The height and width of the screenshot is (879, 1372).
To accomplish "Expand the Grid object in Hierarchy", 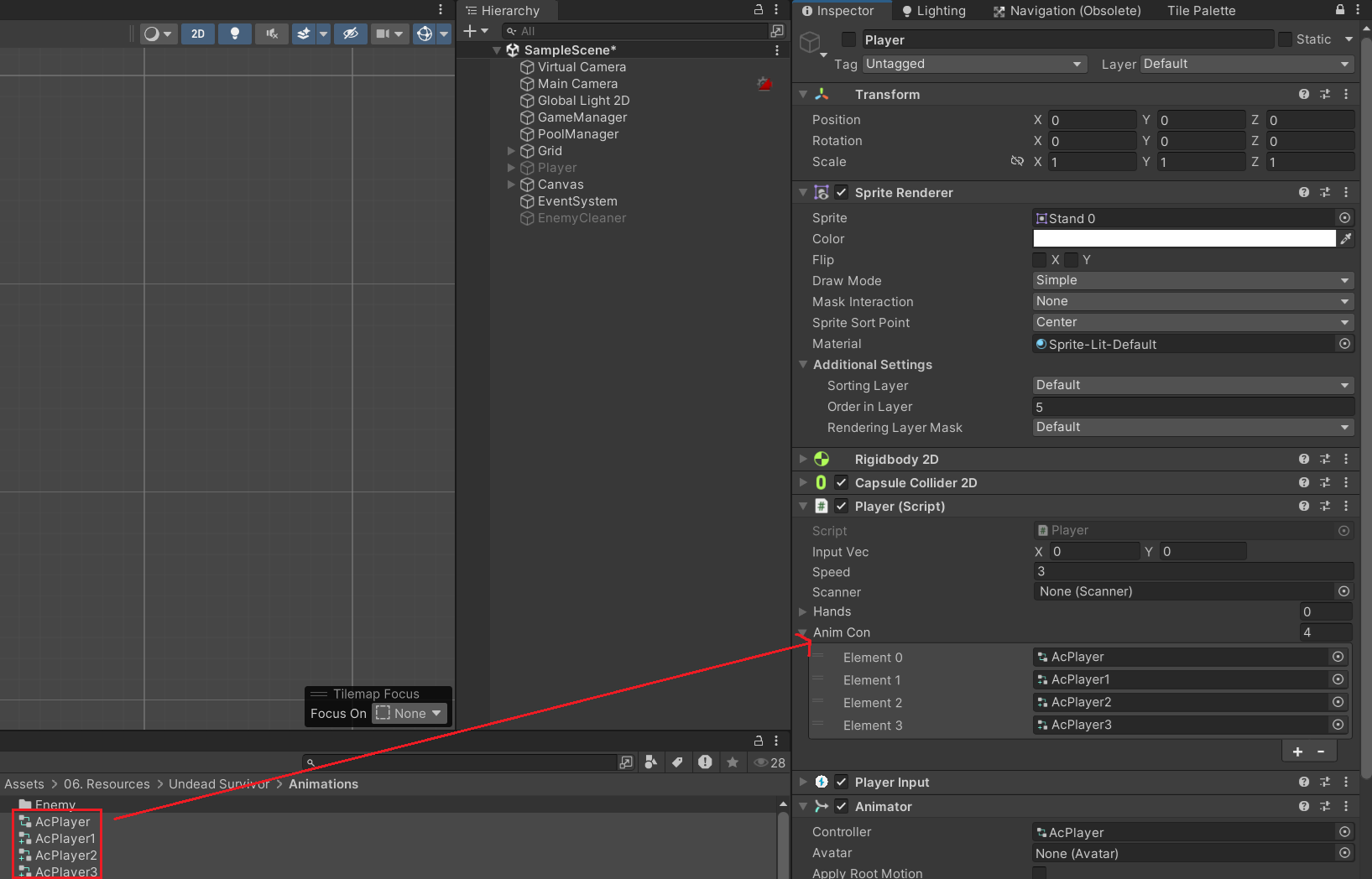I will tap(511, 151).
